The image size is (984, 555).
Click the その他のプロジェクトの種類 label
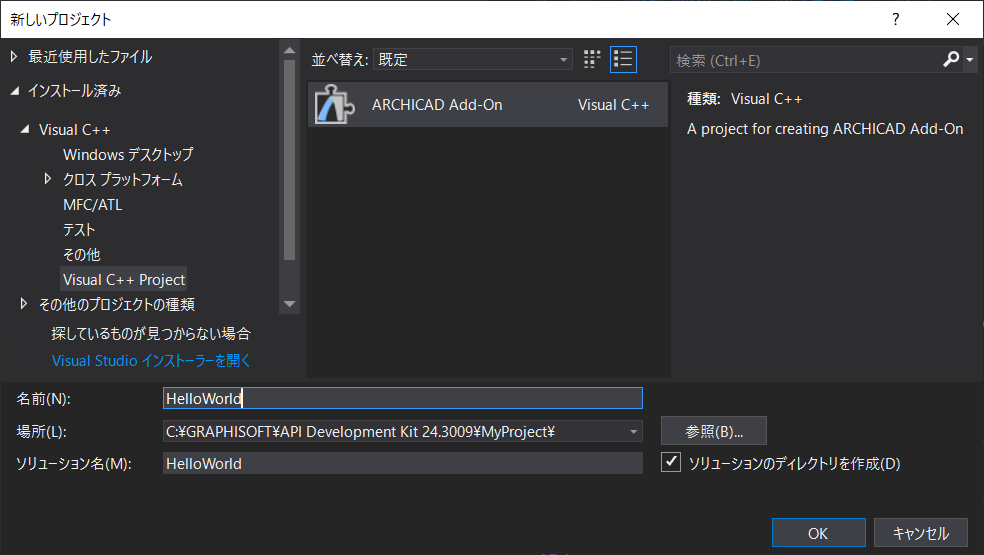(x=117, y=304)
